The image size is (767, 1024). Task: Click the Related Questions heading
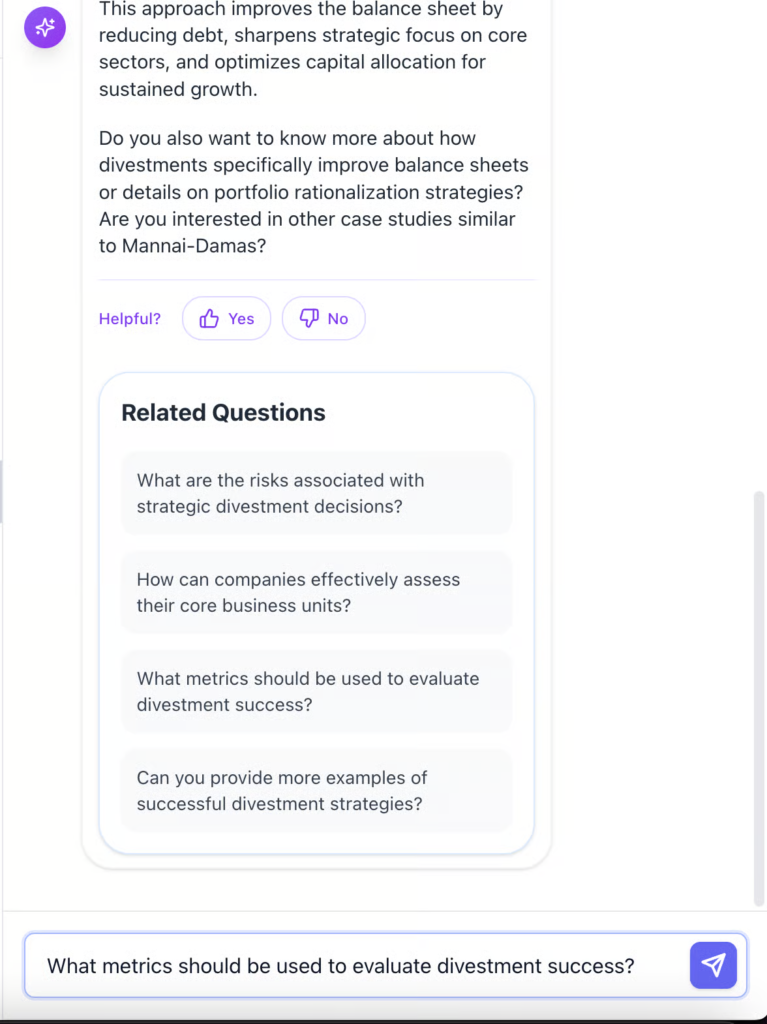[223, 413]
